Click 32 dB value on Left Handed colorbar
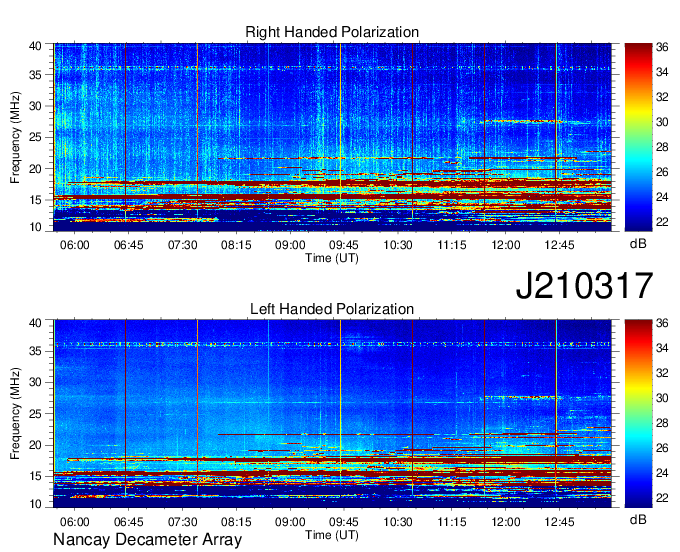 pos(662,373)
